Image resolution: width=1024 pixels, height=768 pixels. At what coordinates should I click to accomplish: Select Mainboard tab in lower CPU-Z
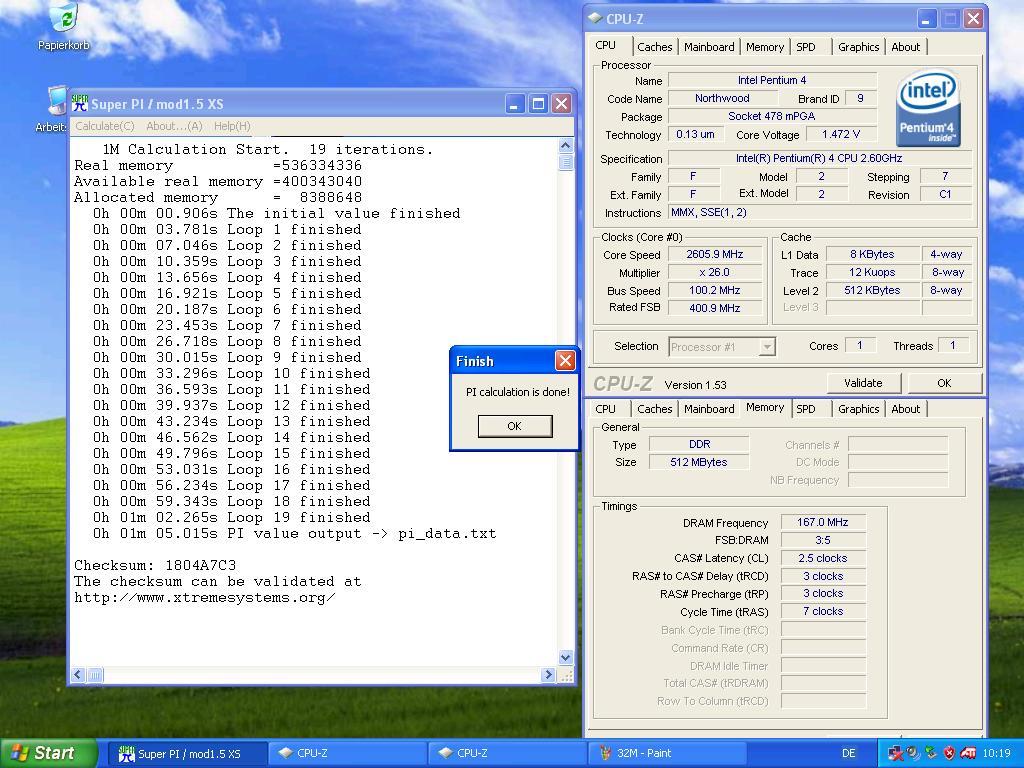pyautogui.click(x=709, y=409)
